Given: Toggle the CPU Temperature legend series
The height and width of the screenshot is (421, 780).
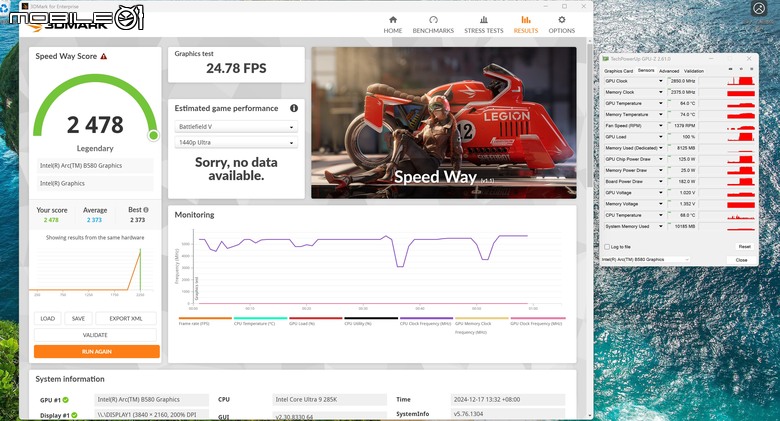Looking at the screenshot, I should [260, 321].
